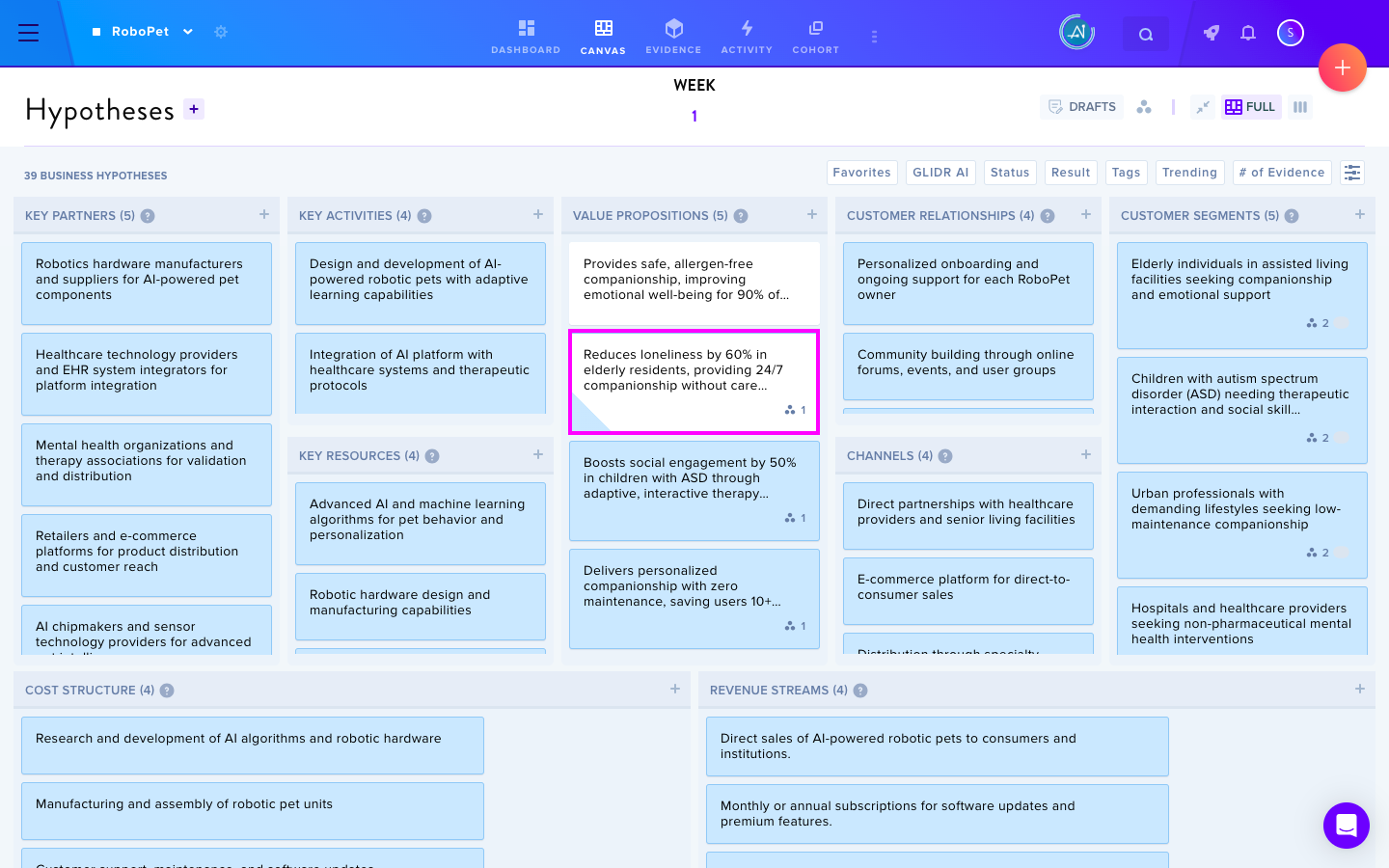This screenshot has width=1389, height=868.
Task: Toggle the collapse compact view icon
Action: point(1202,107)
